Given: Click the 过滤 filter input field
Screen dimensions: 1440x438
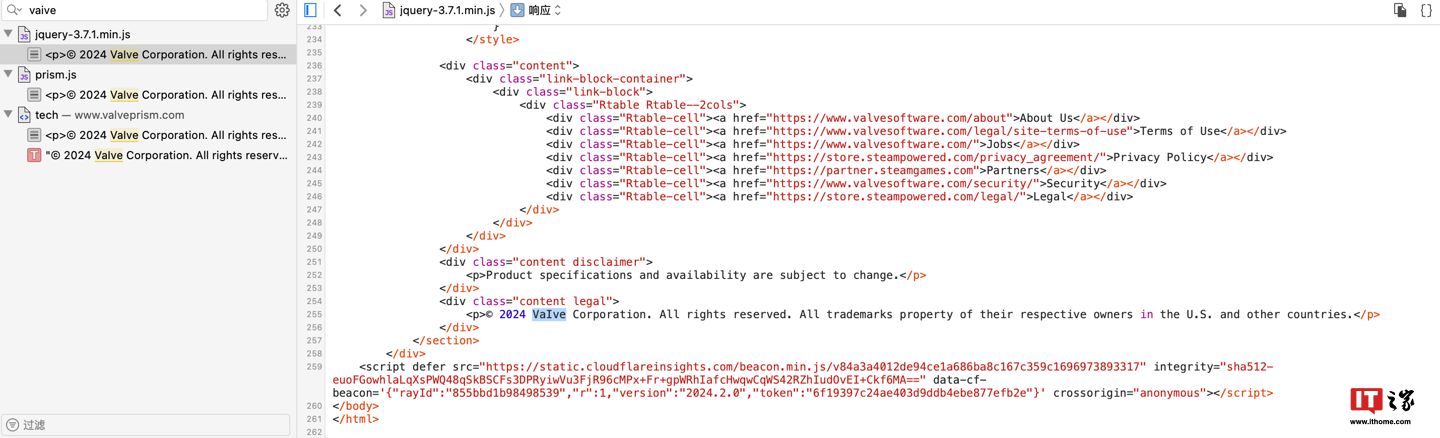Looking at the screenshot, I should (150, 425).
